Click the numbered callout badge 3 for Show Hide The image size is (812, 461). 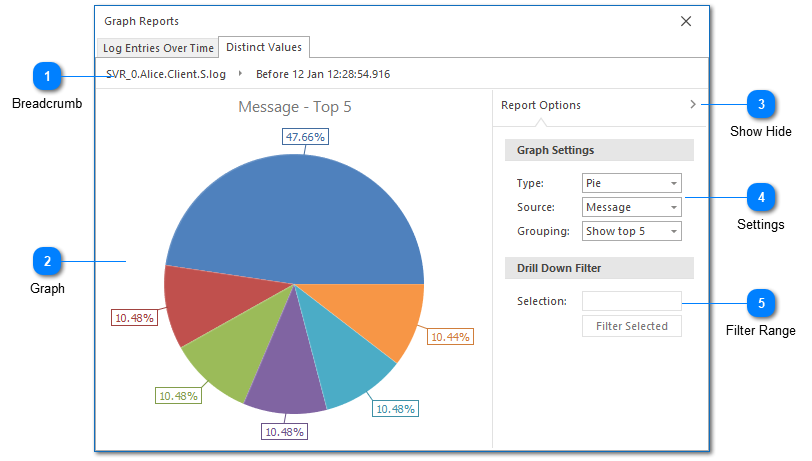point(761,104)
